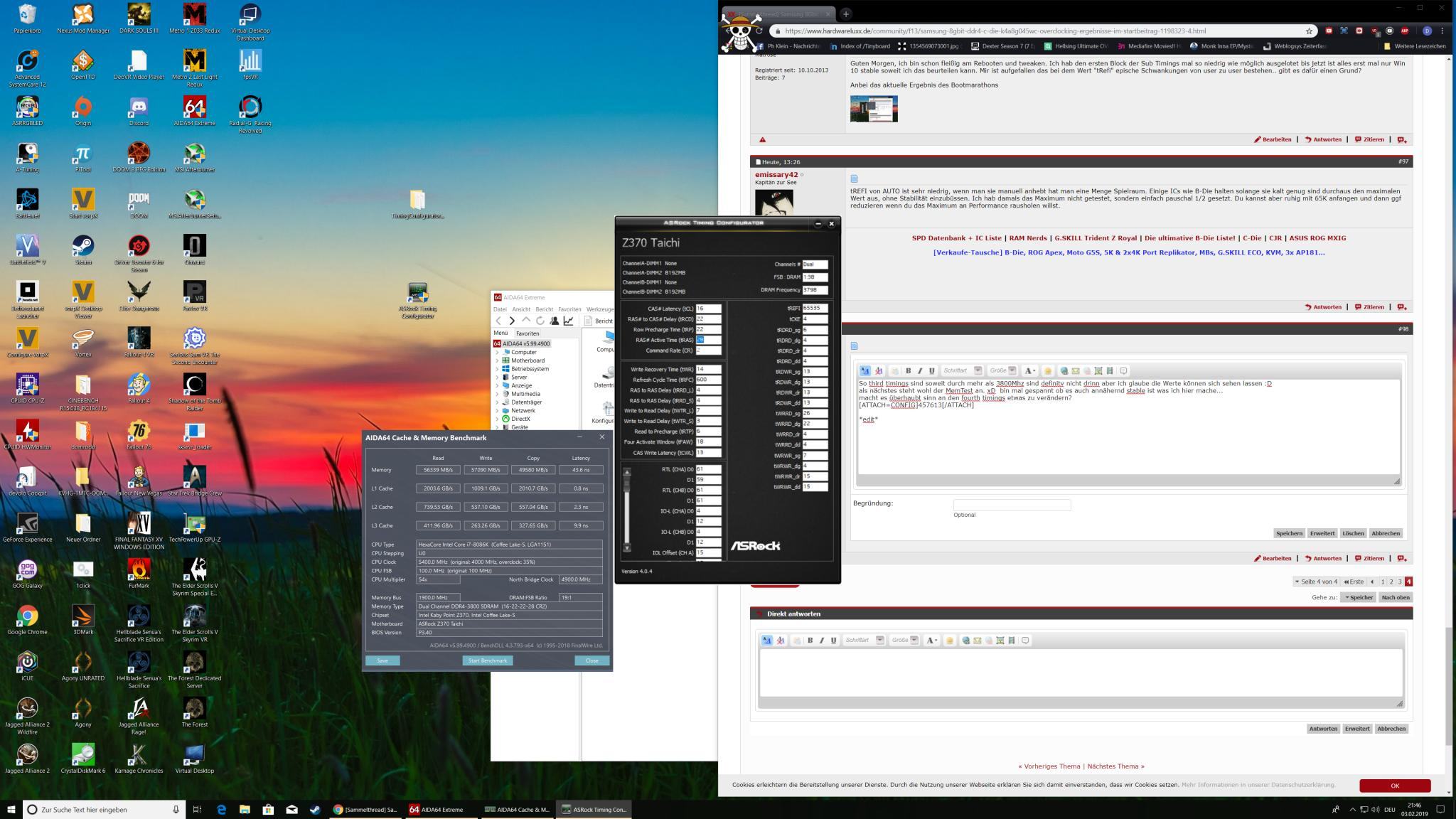Open text color dropdown in edit post toolbar

(1030, 370)
